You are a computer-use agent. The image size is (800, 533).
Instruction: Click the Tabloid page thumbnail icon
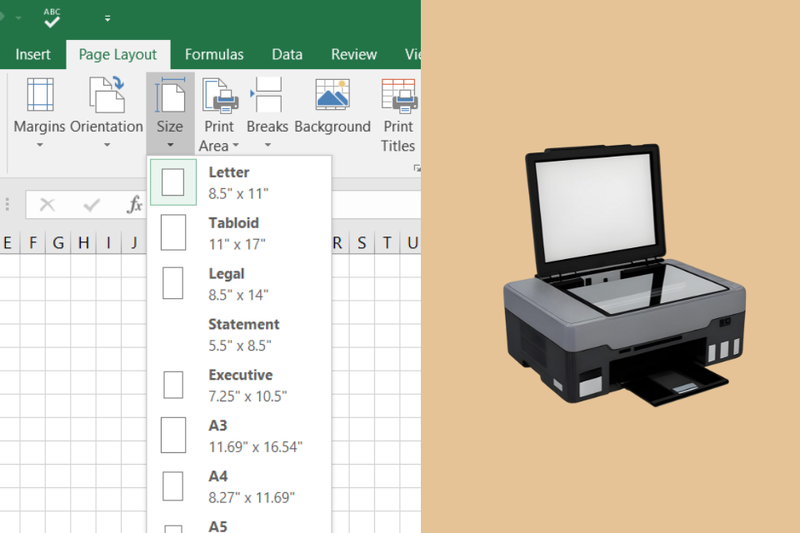pos(173,232)
